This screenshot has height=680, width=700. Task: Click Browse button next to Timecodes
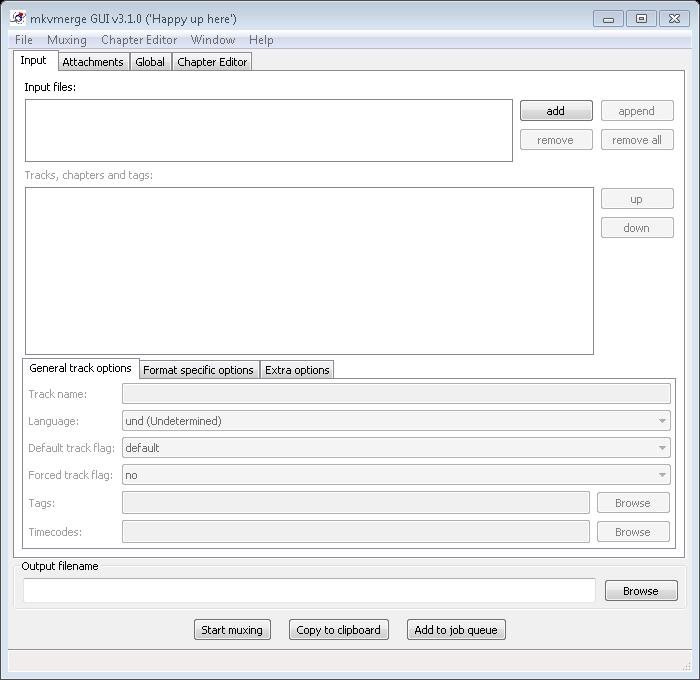[633, 532]
